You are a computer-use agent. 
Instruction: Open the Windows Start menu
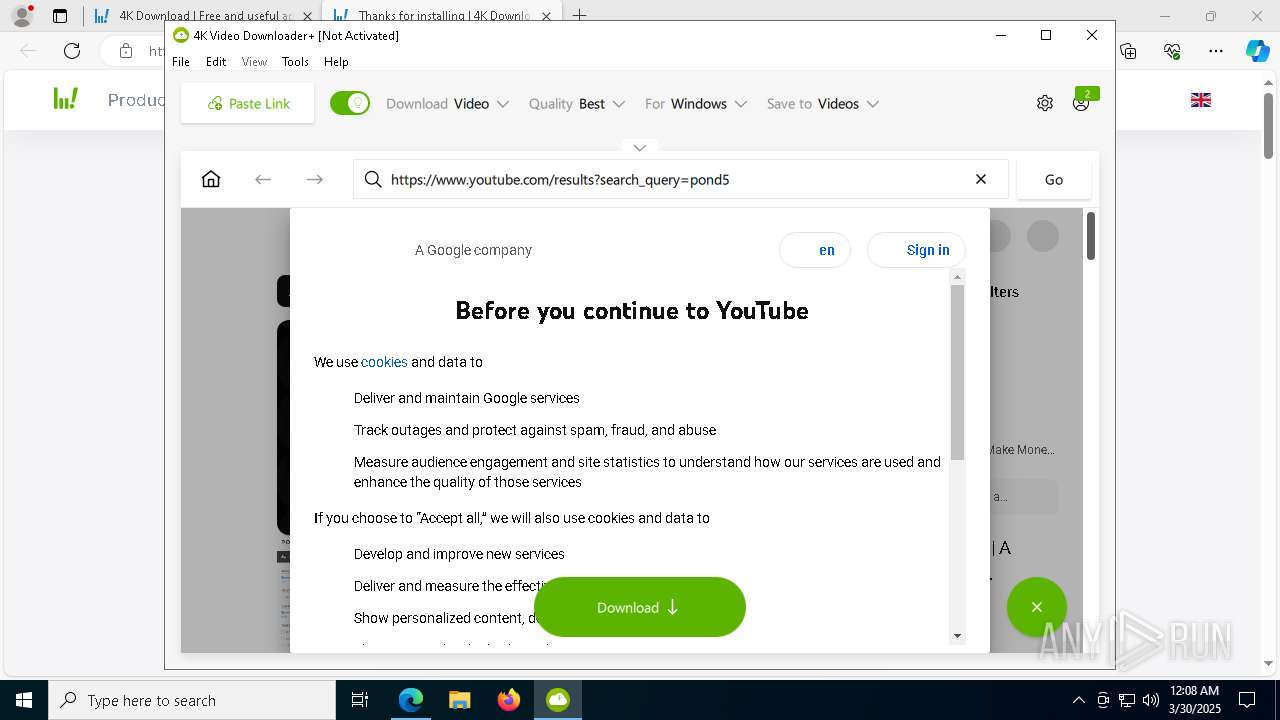point(24,700)
